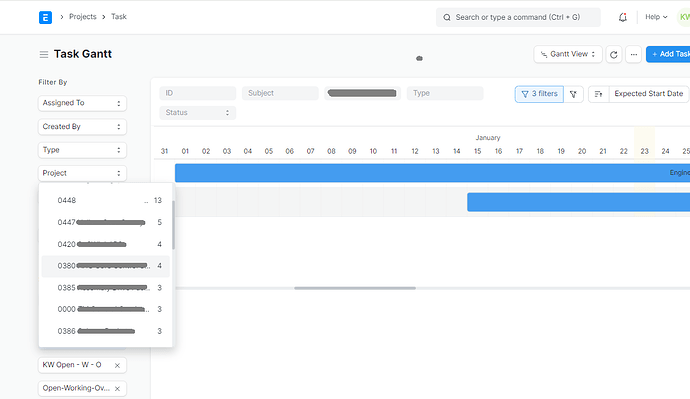Image resolution: width=690 pixels, height=399 pixels.
Task: Go to Projects in the breadcrumb
Action: click(83, 17)
